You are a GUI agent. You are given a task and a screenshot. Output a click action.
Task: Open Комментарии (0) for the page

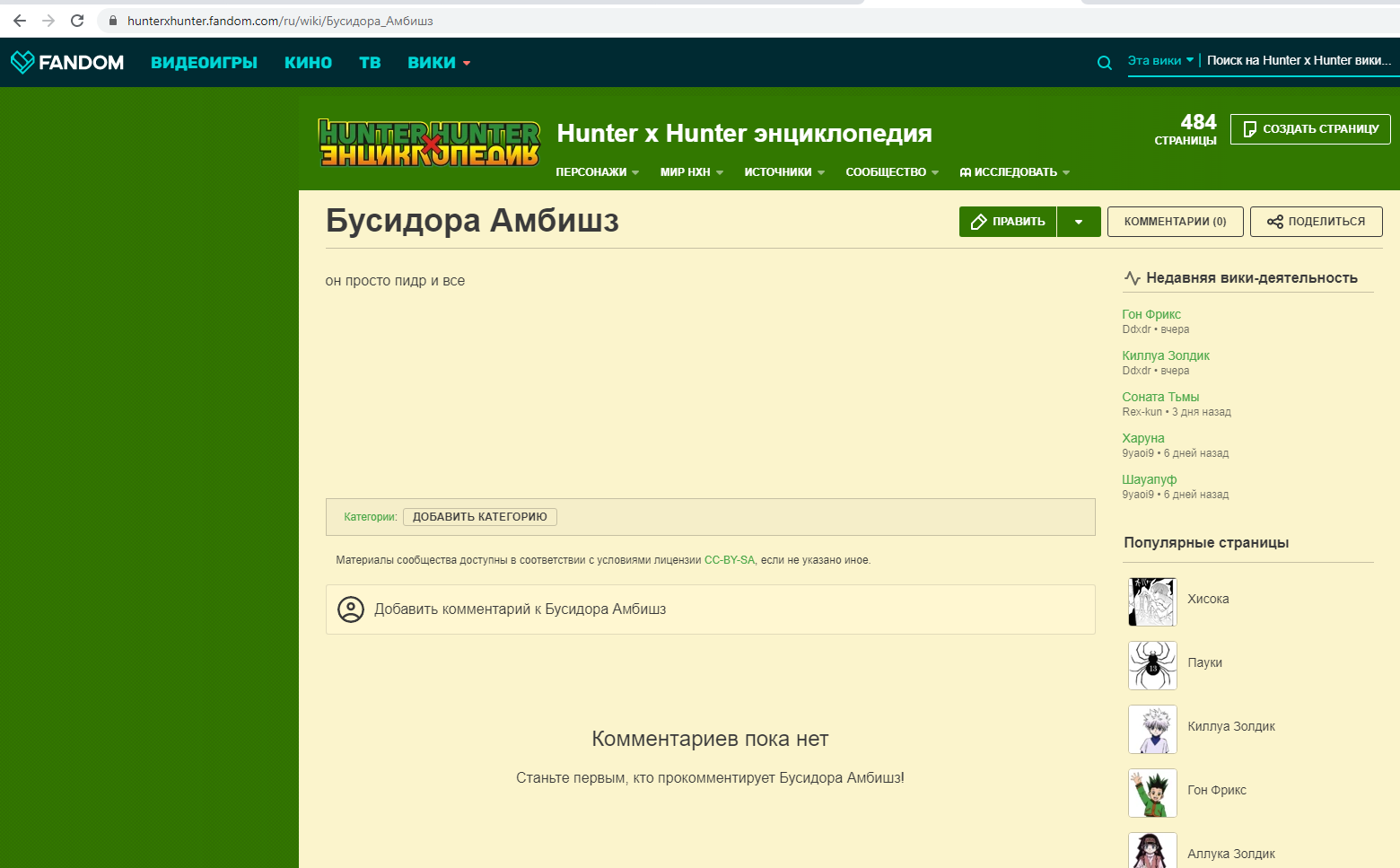pos(1175,221)
